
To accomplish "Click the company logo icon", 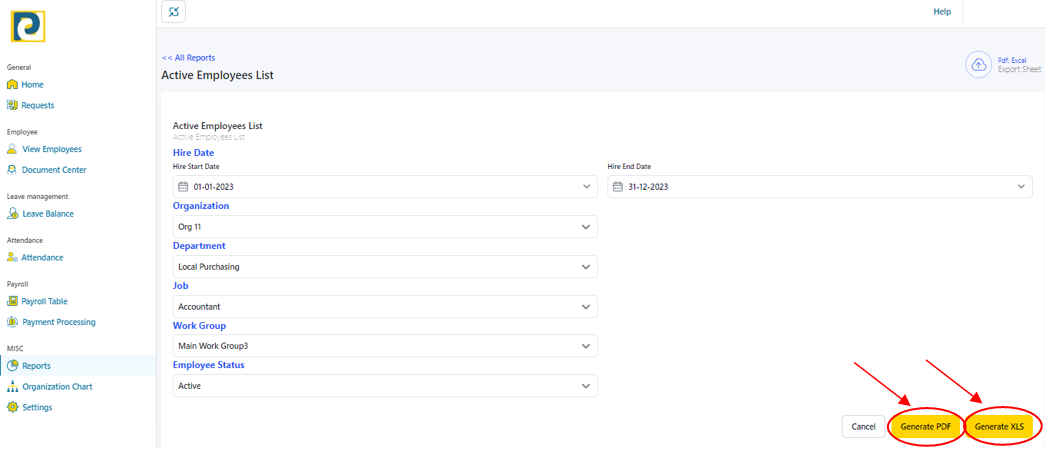I will click(28, 27).
